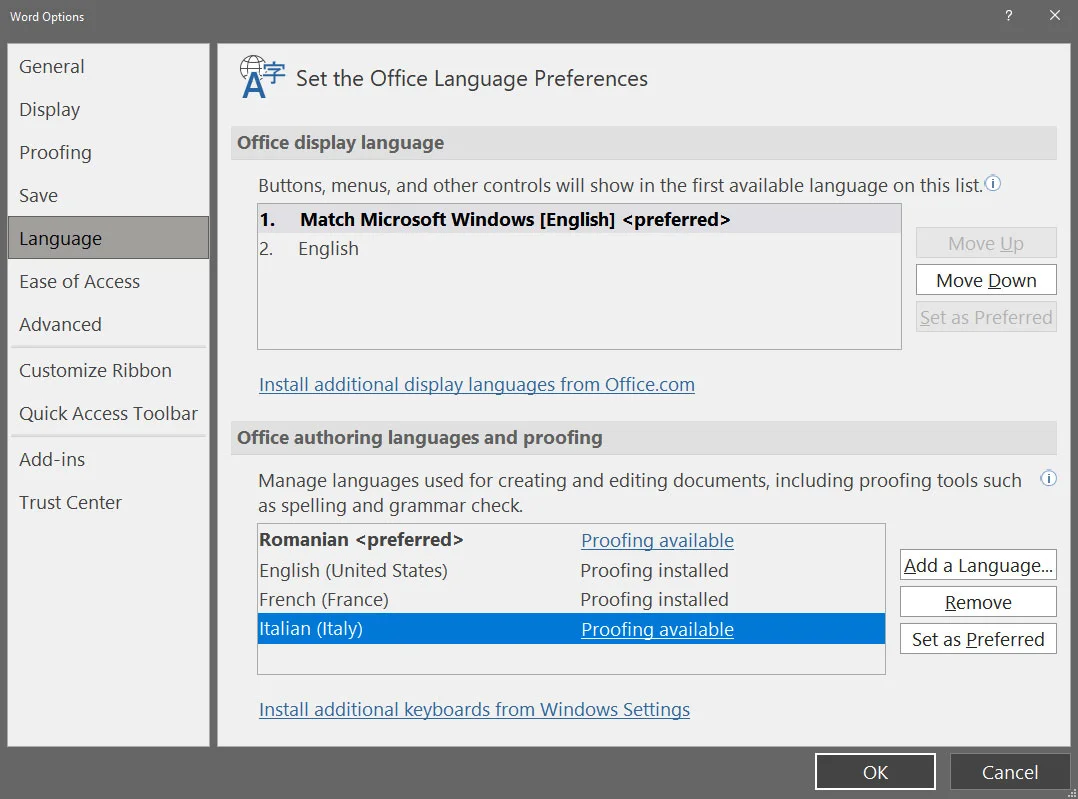Open the Display options category
The image size is (1078, 799).
(x=109, y=110)
